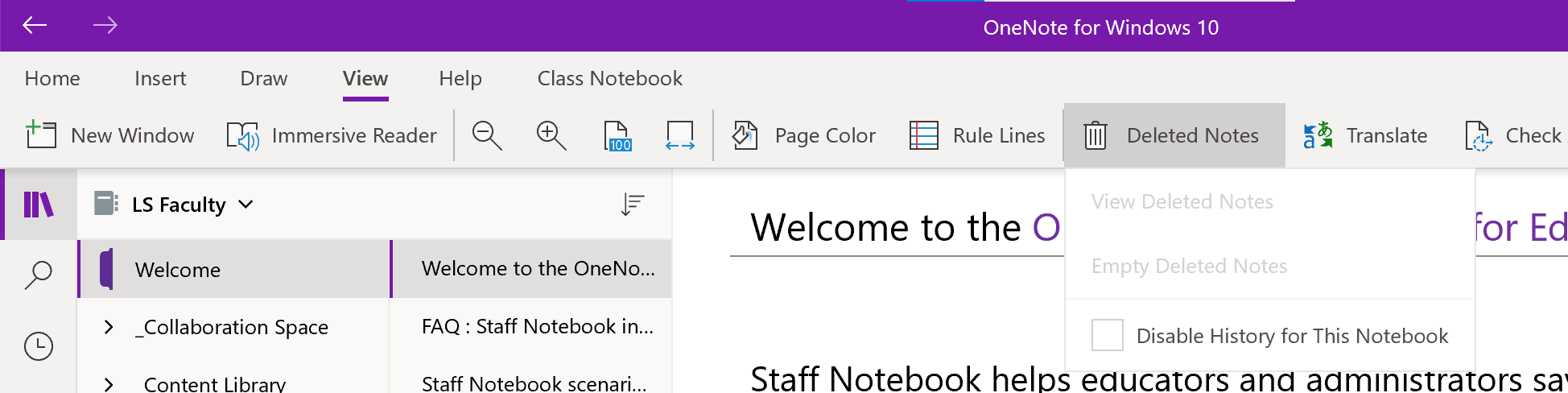Open the Class Notebook tab
Viewport: 1568px width, 393px height.
coord(610,78)
